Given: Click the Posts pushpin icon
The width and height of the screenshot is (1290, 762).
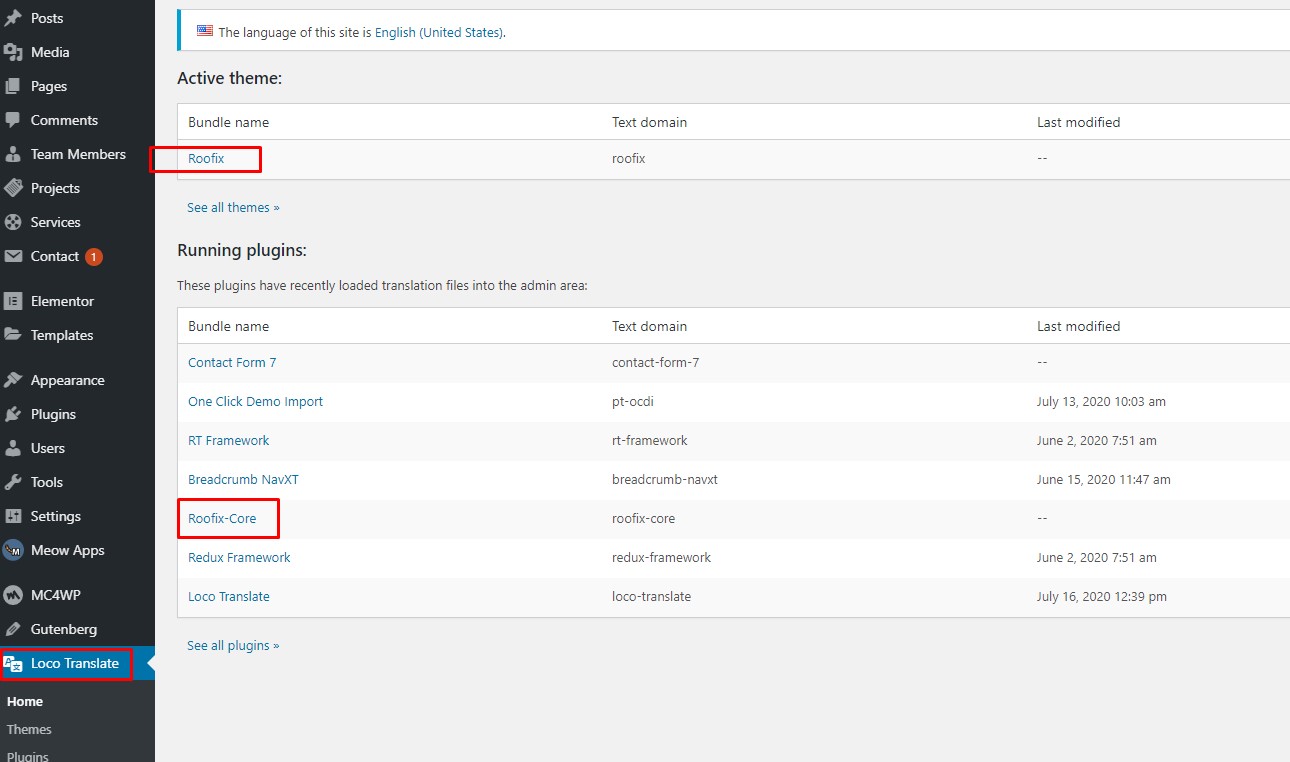Looking at the screenshot, I should [13, 18].
